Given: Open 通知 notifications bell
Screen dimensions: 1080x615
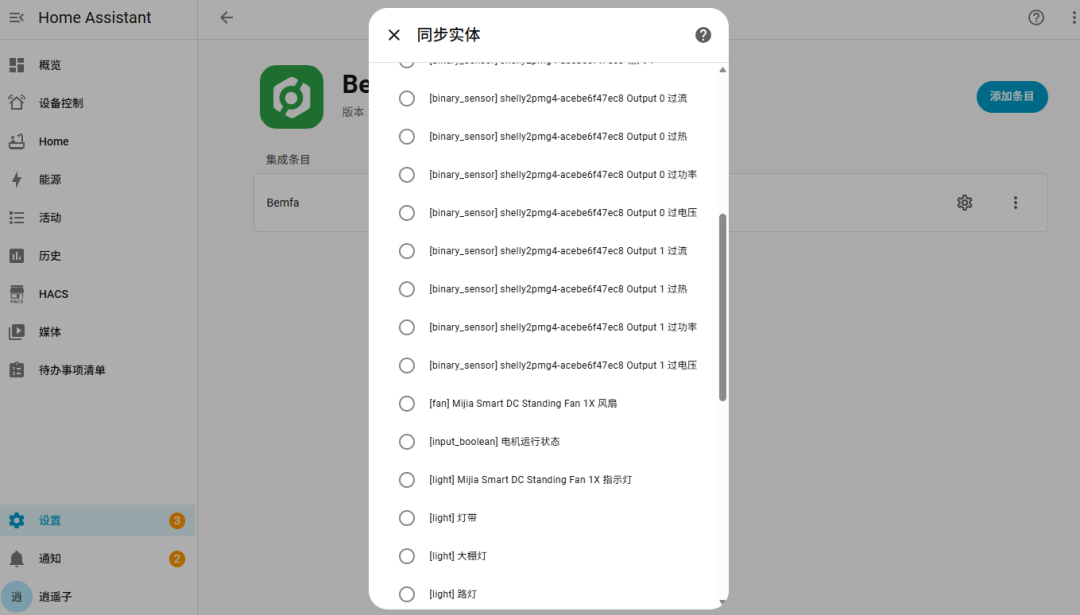Looking at the screenshot, I should [17, 559].
